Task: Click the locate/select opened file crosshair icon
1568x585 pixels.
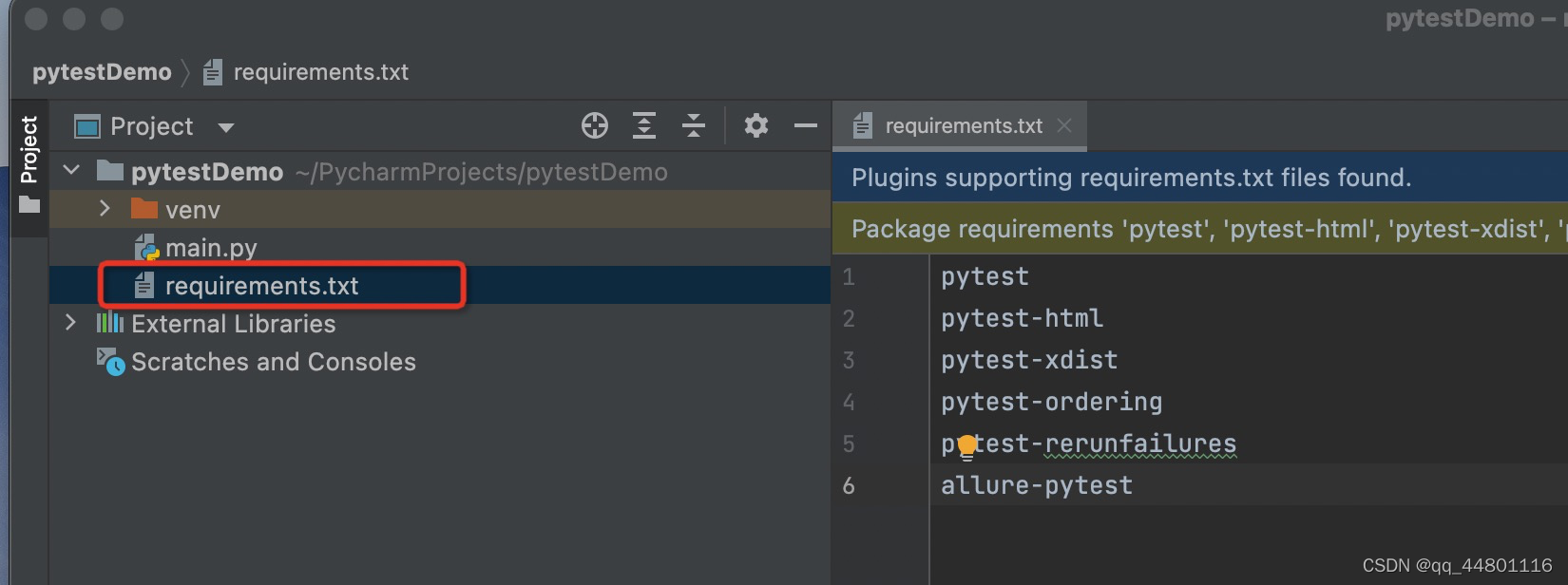Action: pos(595,125)
